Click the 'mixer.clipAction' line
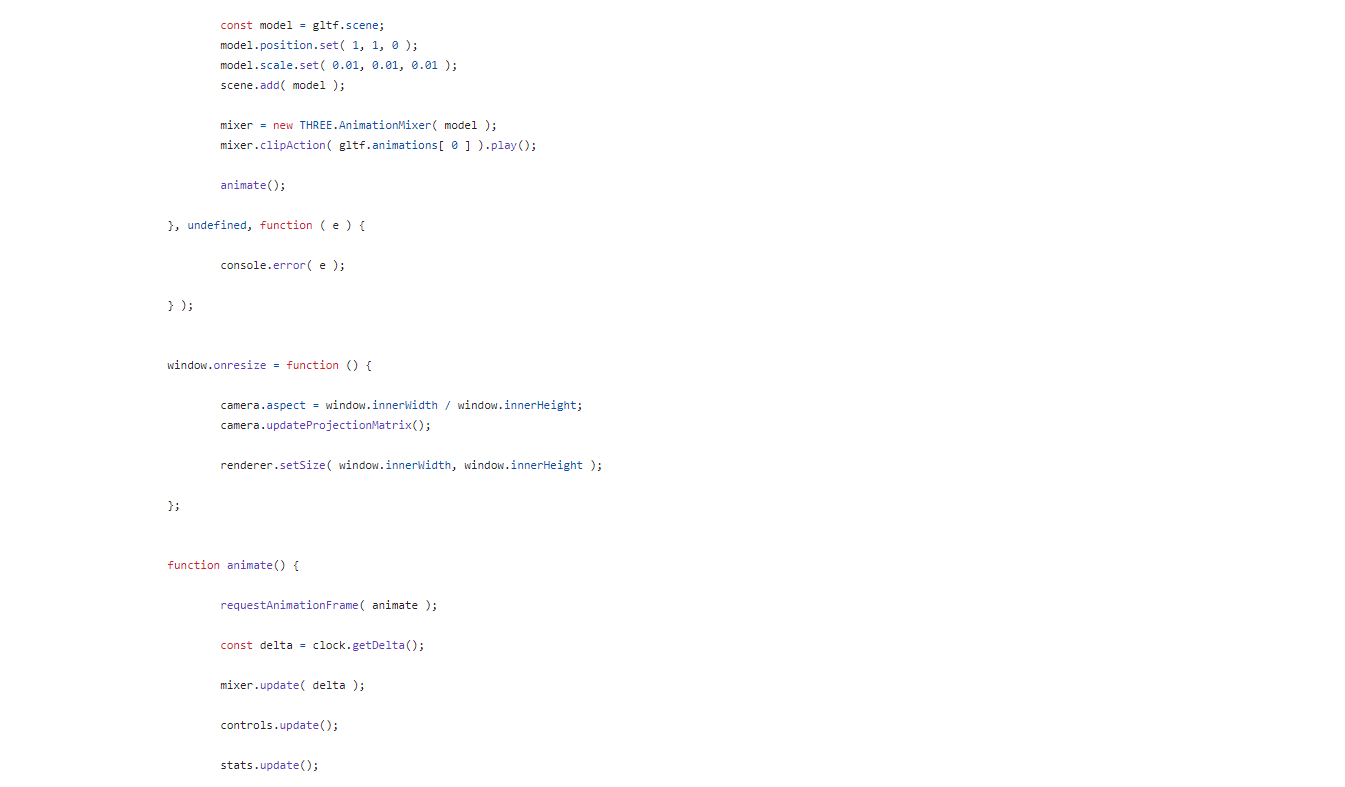The height and width of the screenshot is (787, 1345). click(378, 145)
